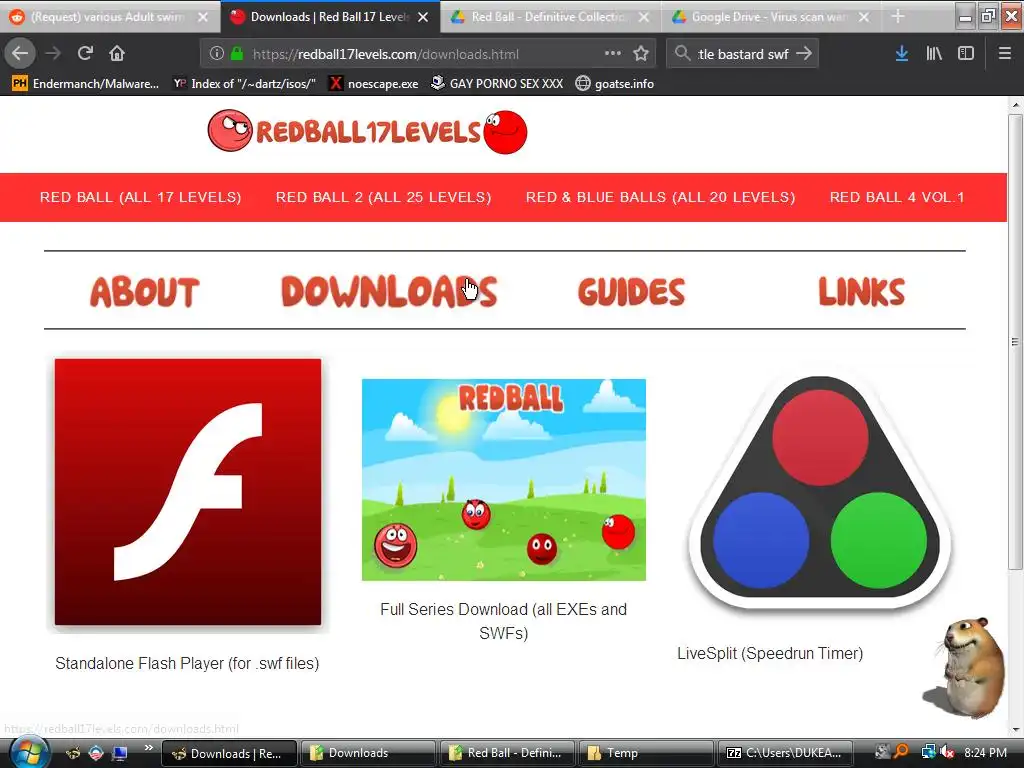
Task: Expand the quick launch overflow chevron
Action: coord(148,748)
